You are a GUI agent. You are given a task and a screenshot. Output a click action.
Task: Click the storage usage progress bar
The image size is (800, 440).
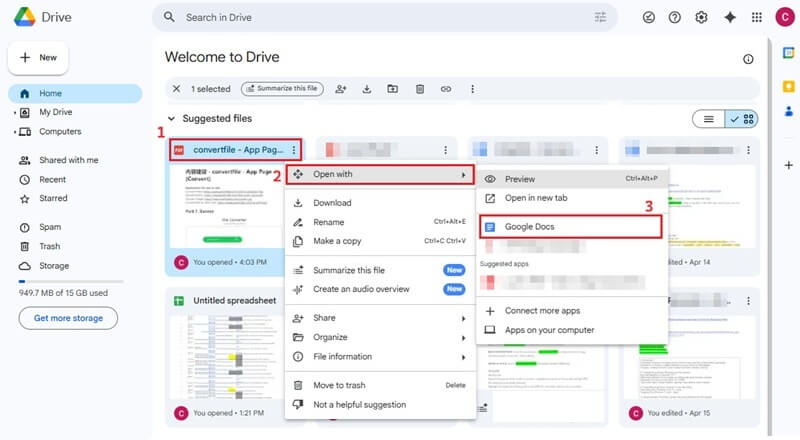pos(71,281)
